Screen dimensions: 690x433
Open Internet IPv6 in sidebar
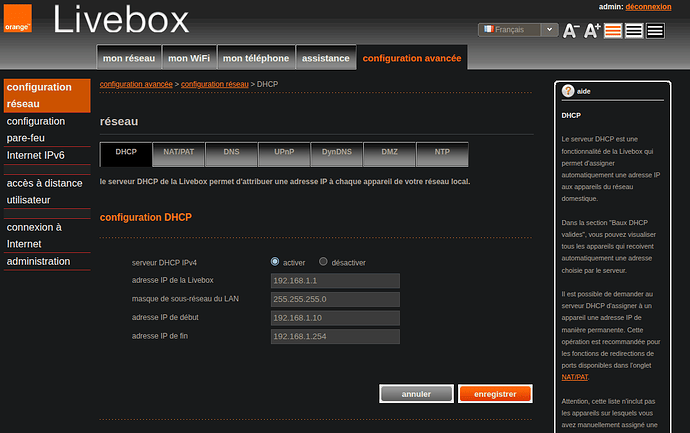point(47,155)
